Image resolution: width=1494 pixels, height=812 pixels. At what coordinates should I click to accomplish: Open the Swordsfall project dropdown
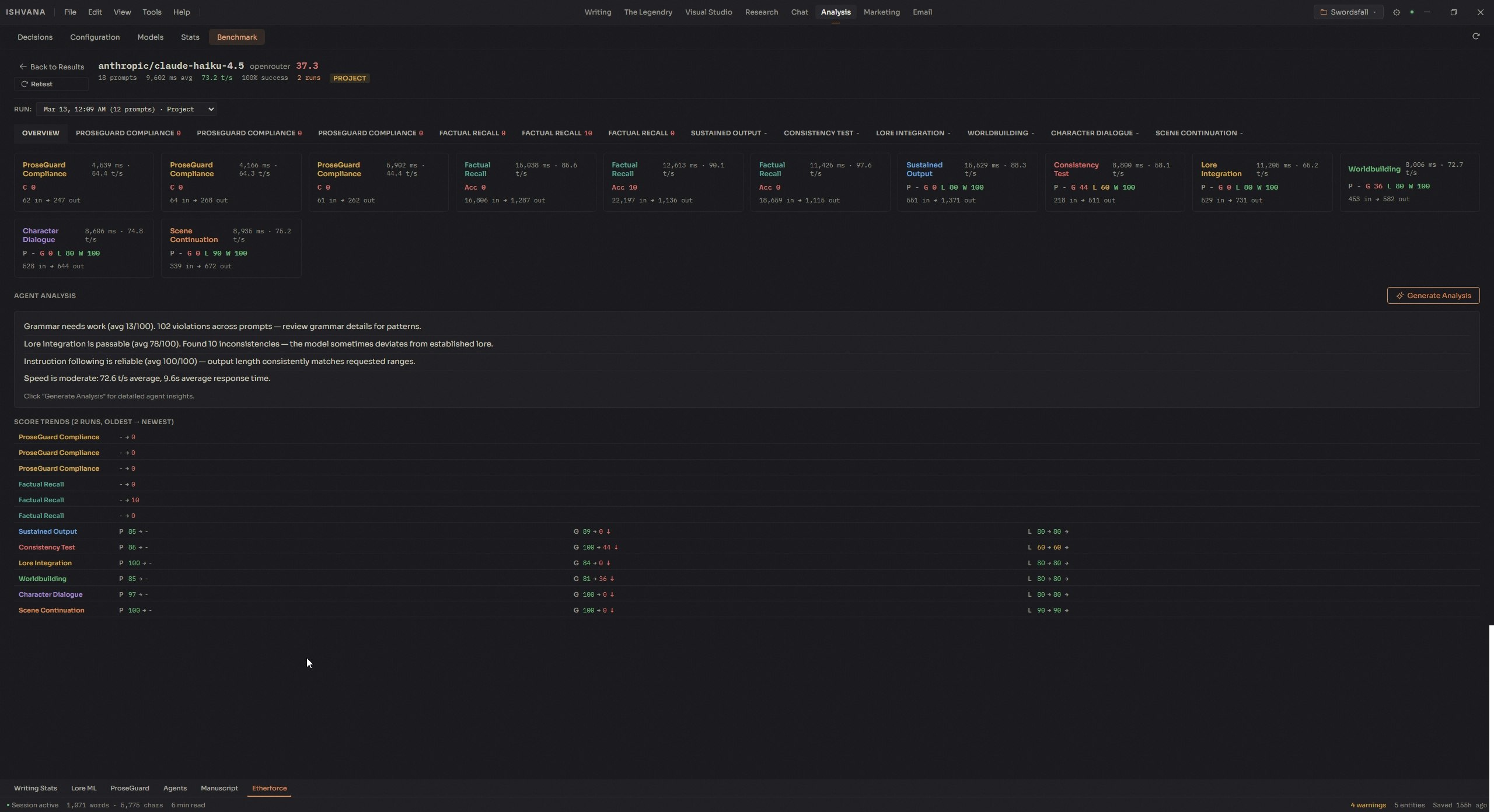pyautogui.click(x=1348, y=12)
